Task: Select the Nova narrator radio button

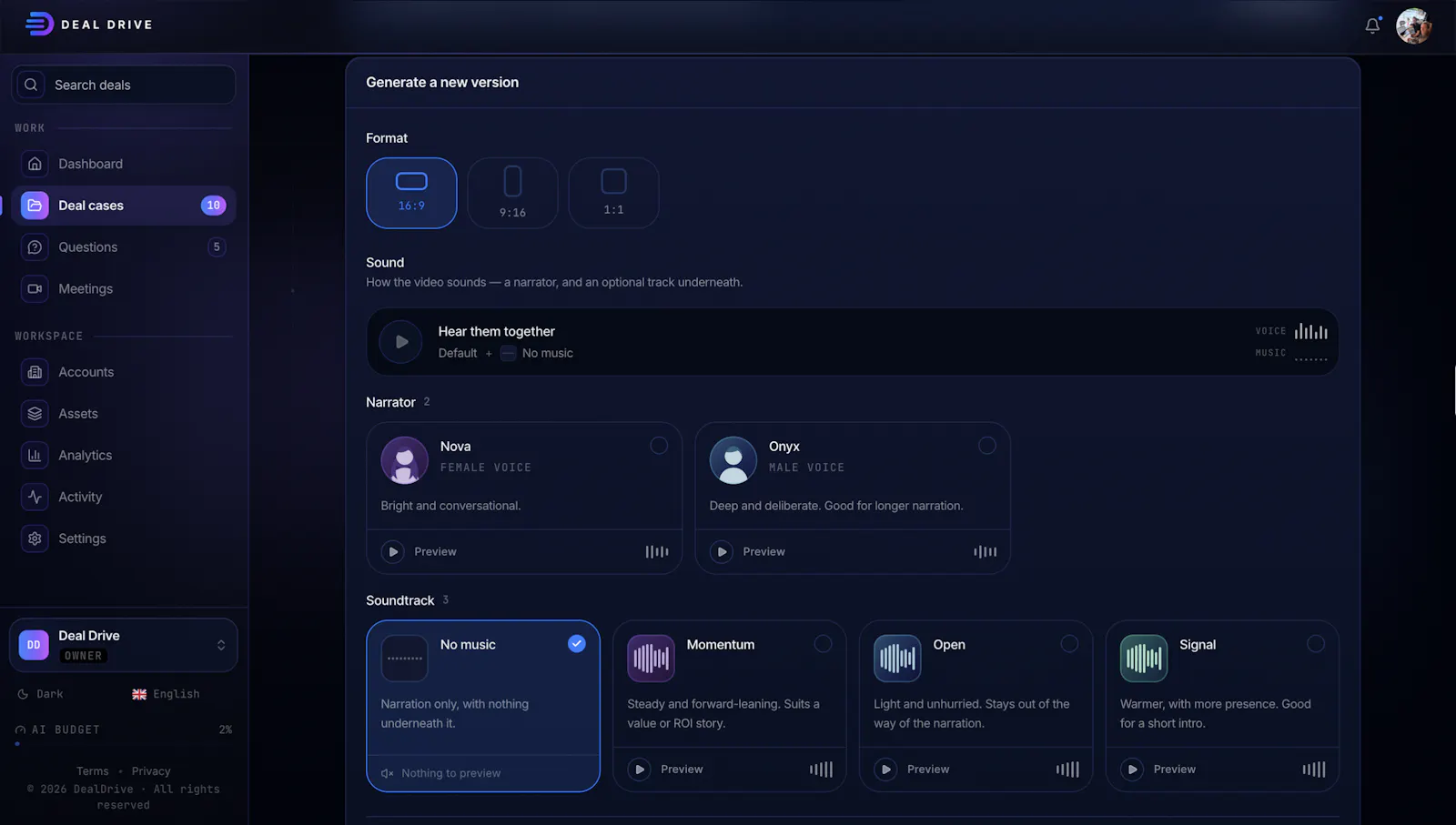Action: pos(659,446)
